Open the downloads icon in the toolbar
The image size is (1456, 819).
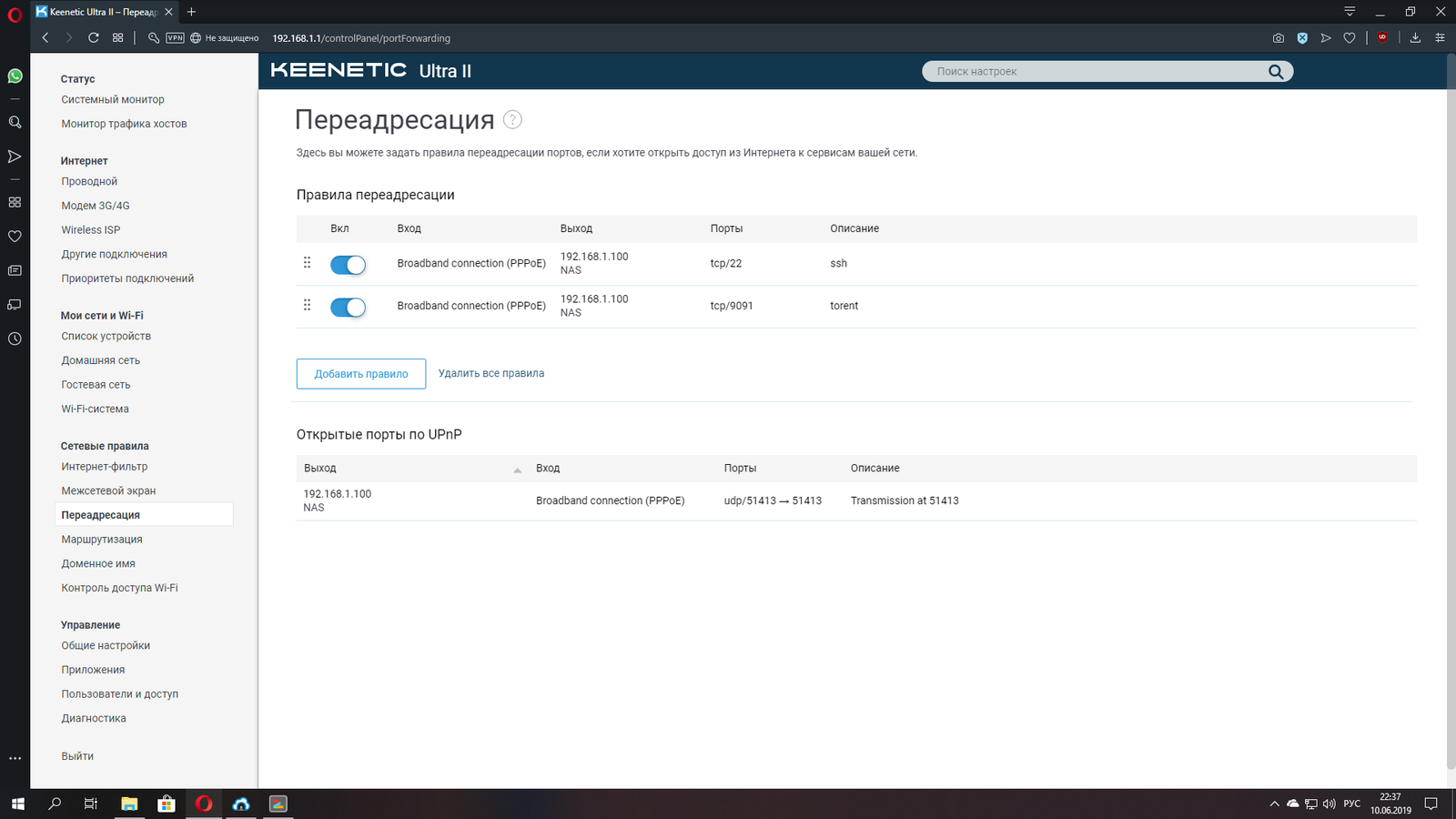[1415, 38]
